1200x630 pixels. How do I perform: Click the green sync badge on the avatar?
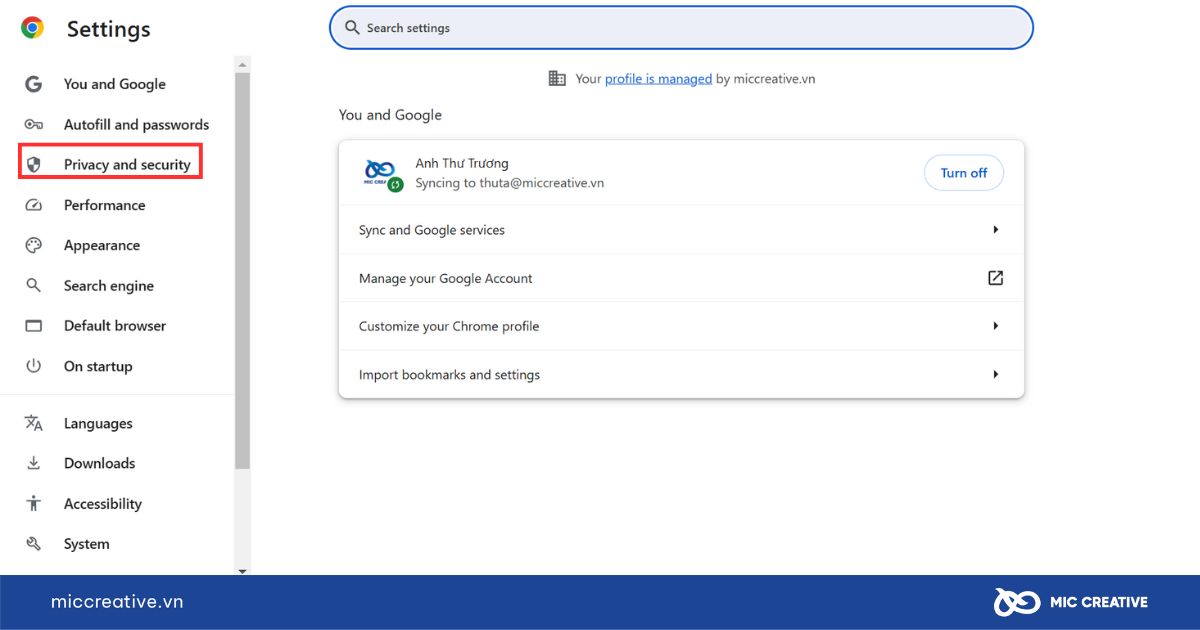tap(396, 185)
